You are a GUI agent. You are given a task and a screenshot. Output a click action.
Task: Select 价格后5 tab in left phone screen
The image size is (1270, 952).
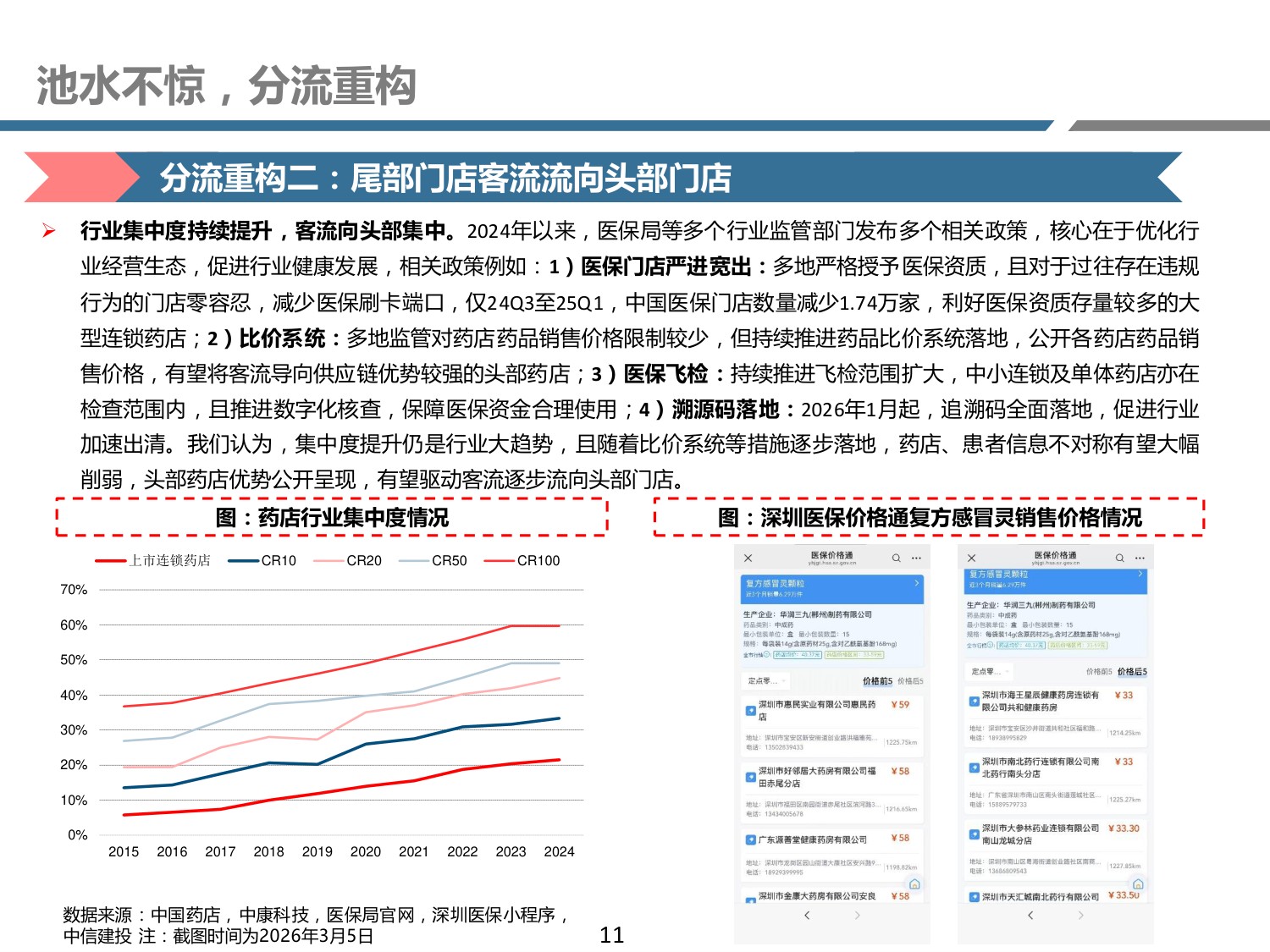(910, 681)
